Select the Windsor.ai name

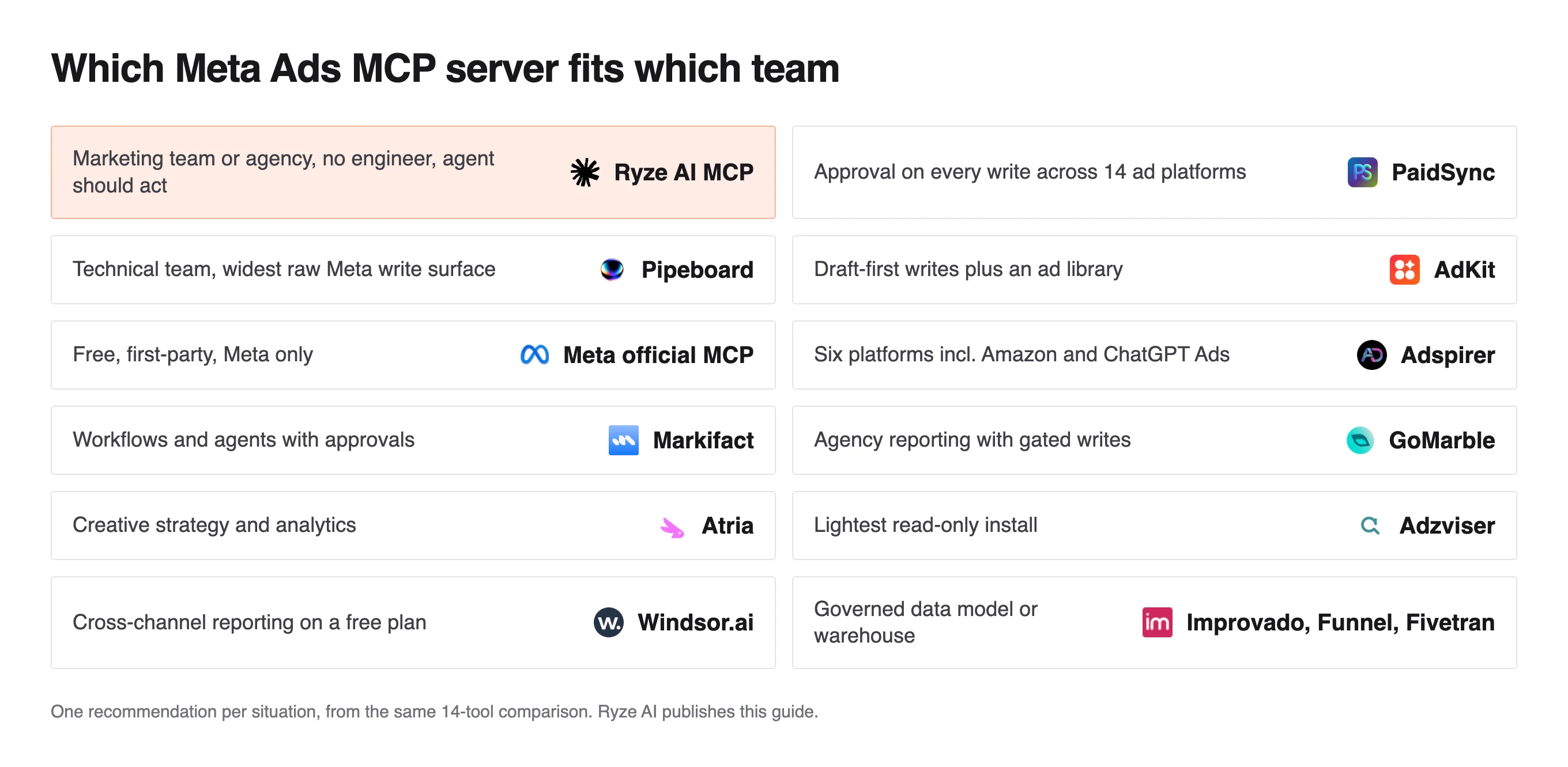[696, 622]
